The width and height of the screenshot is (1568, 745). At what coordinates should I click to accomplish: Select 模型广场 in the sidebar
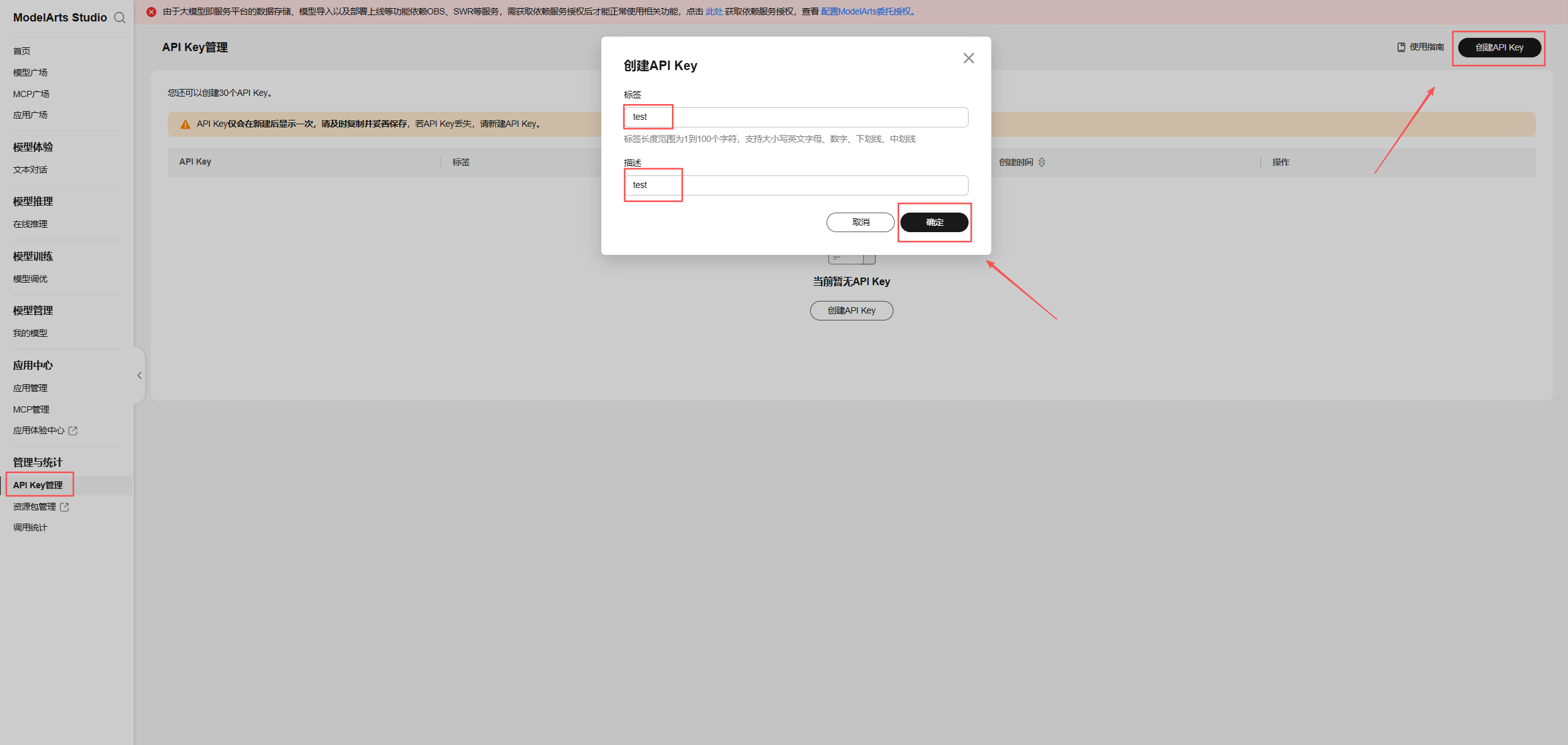pos(30,73)
